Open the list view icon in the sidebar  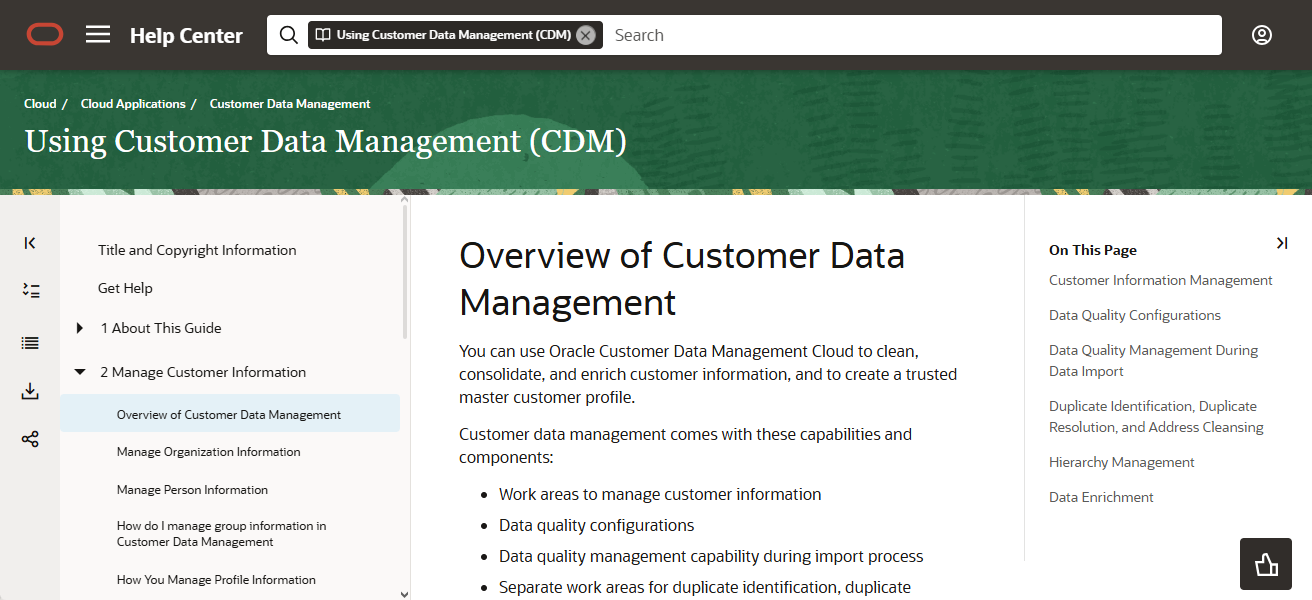(30, 342)
